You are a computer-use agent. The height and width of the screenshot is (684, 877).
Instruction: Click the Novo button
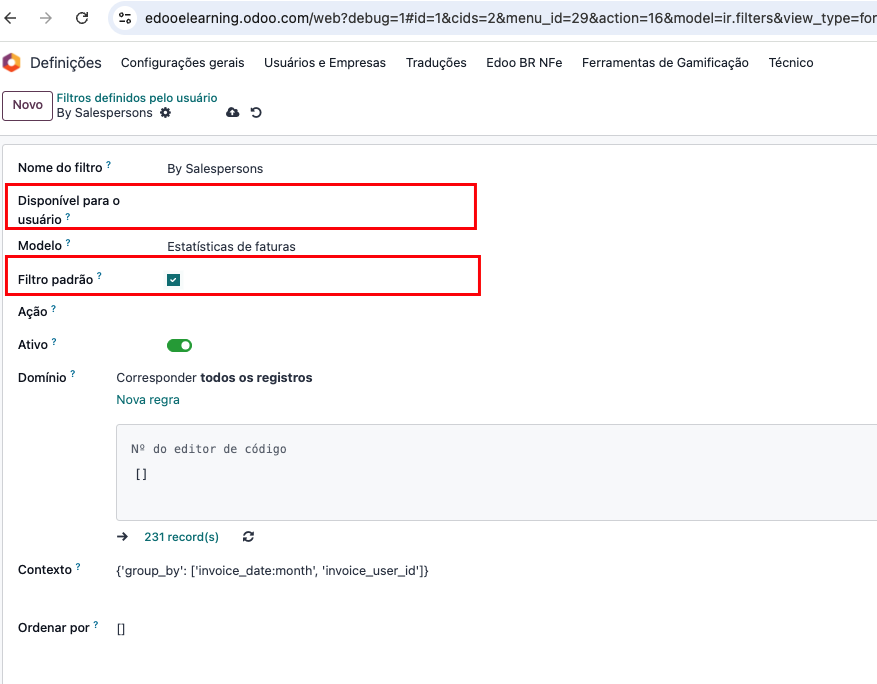27,105
